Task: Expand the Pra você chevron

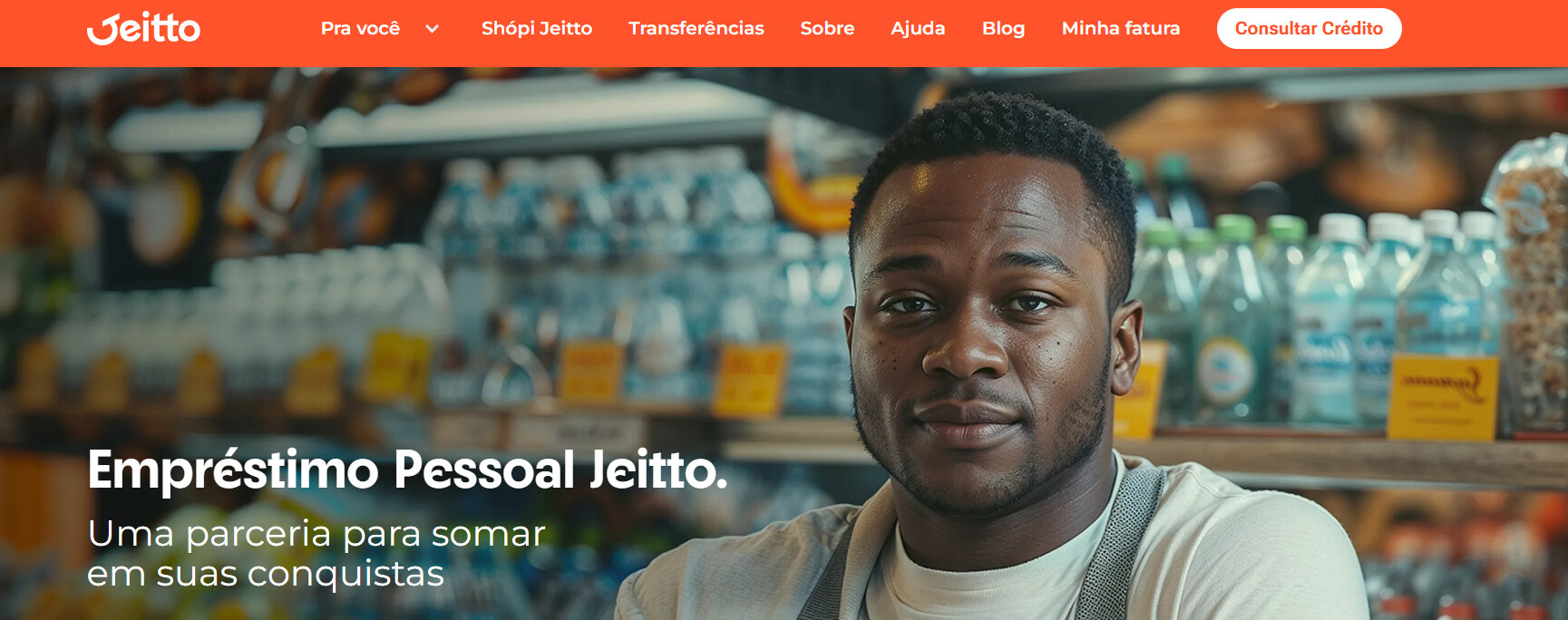Action: tap(433, 29)
